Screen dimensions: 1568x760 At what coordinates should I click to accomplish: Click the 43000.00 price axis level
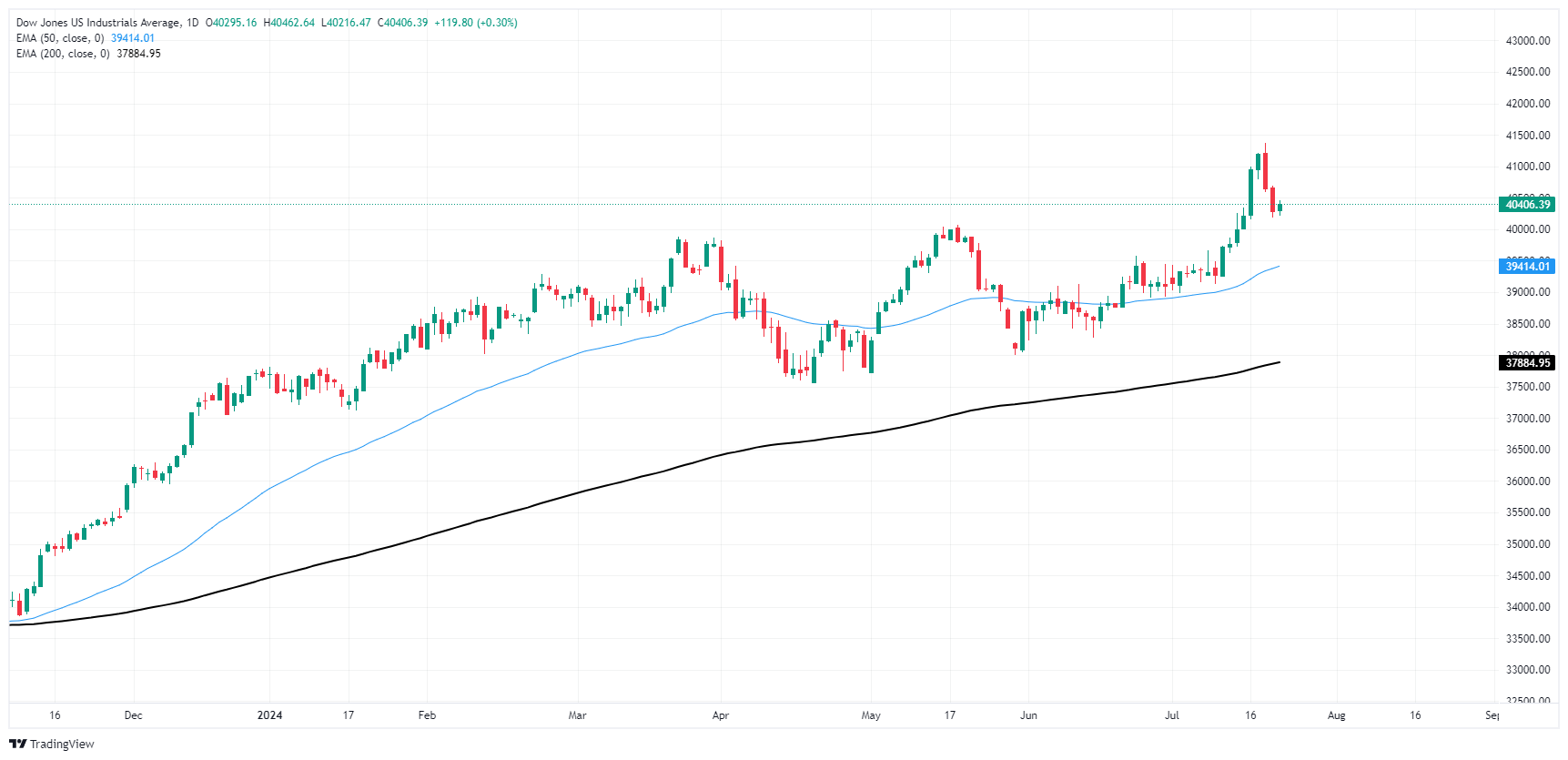pos(1528,41)
